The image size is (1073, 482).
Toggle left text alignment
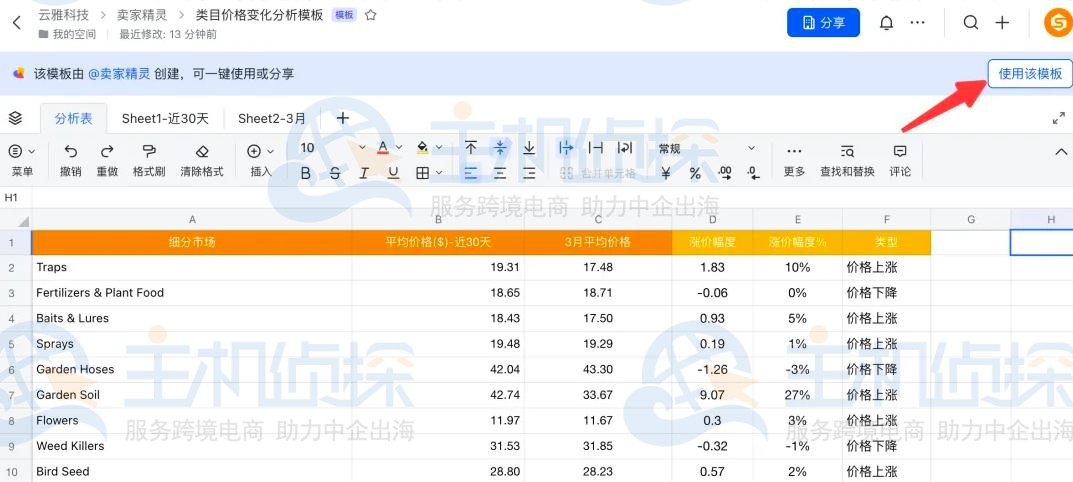[471, 173]
